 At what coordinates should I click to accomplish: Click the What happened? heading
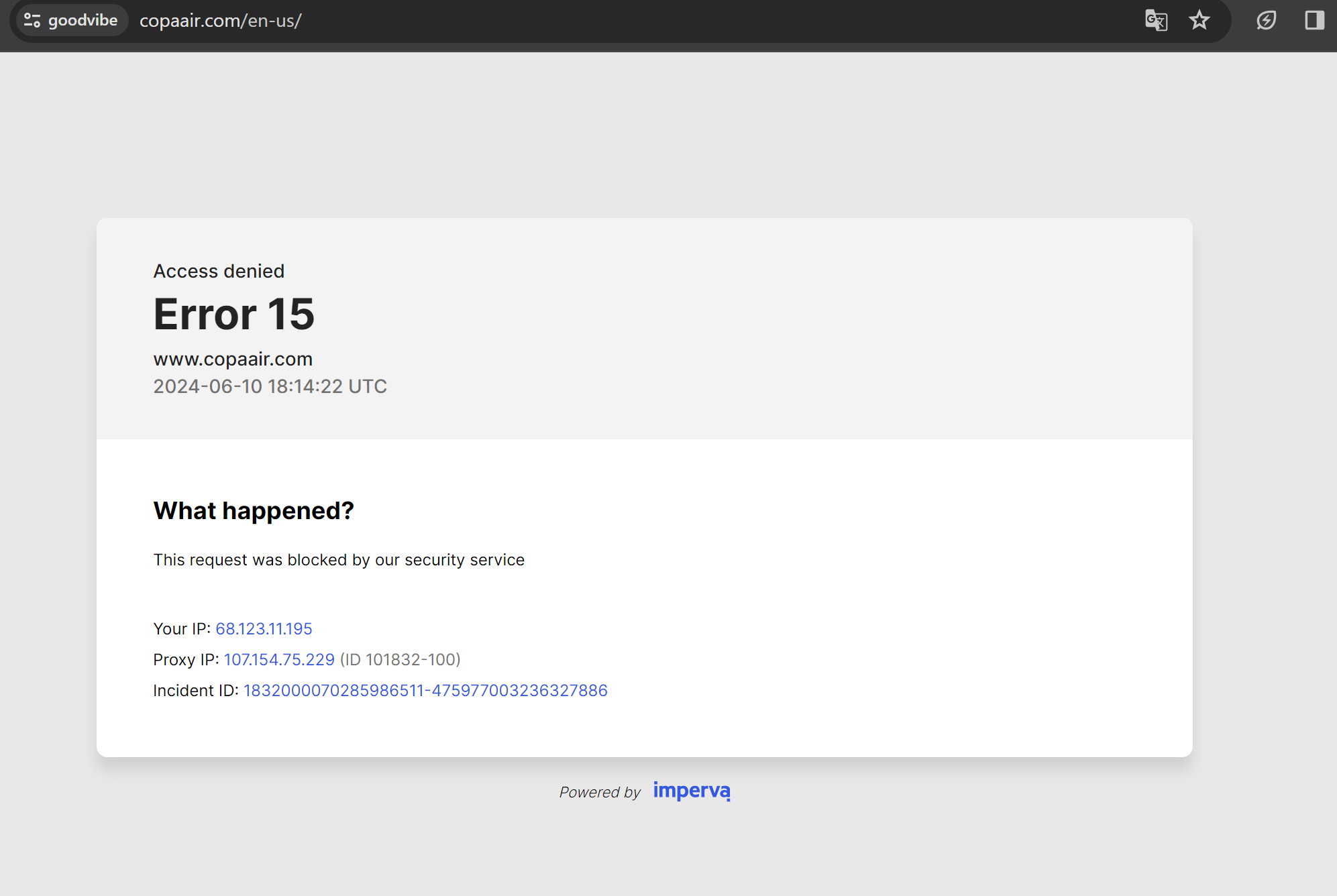coord(253,510)
